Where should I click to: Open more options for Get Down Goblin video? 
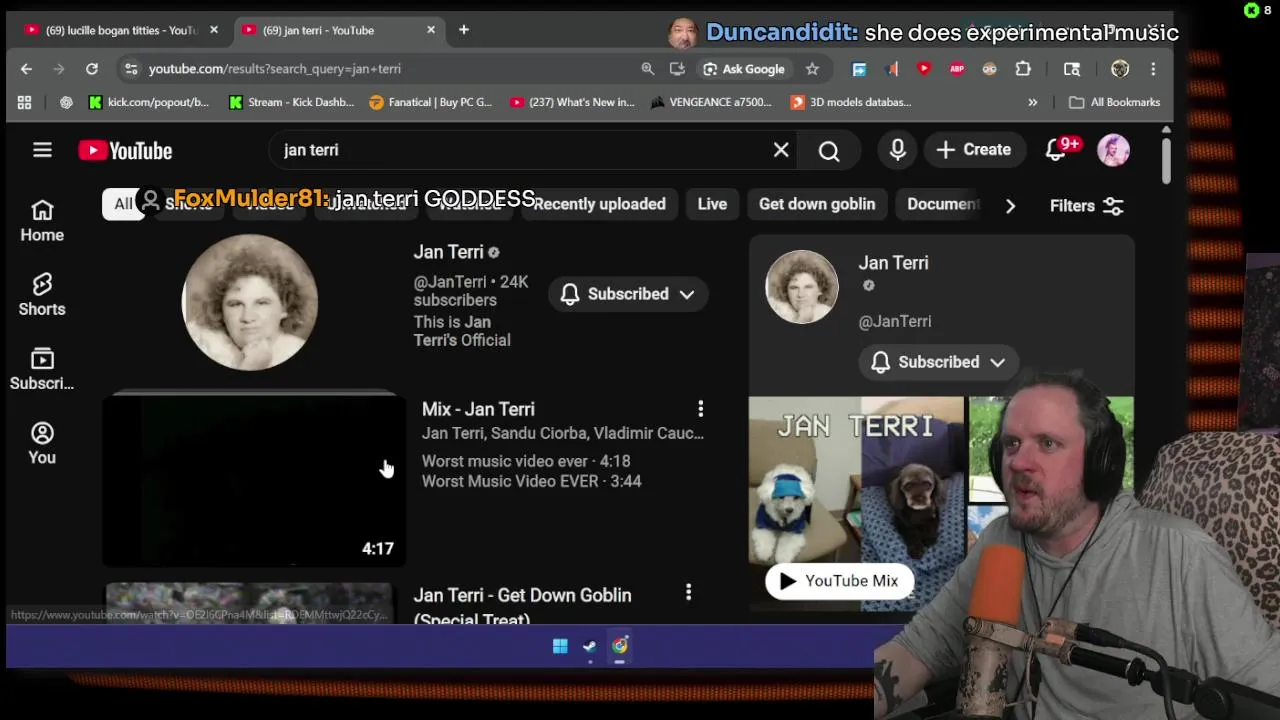coord(688,593)
